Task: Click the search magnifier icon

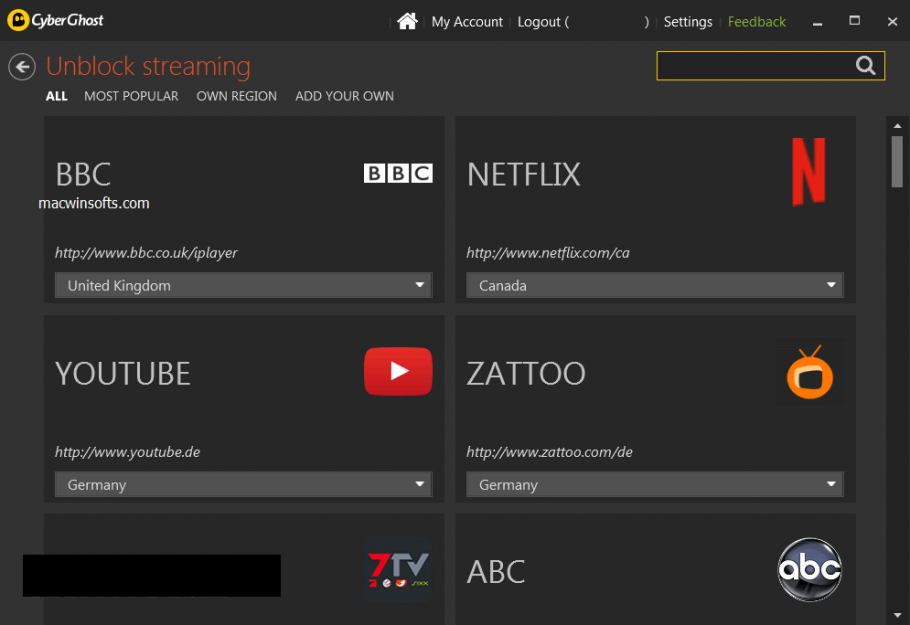Action: click(865, 66)
